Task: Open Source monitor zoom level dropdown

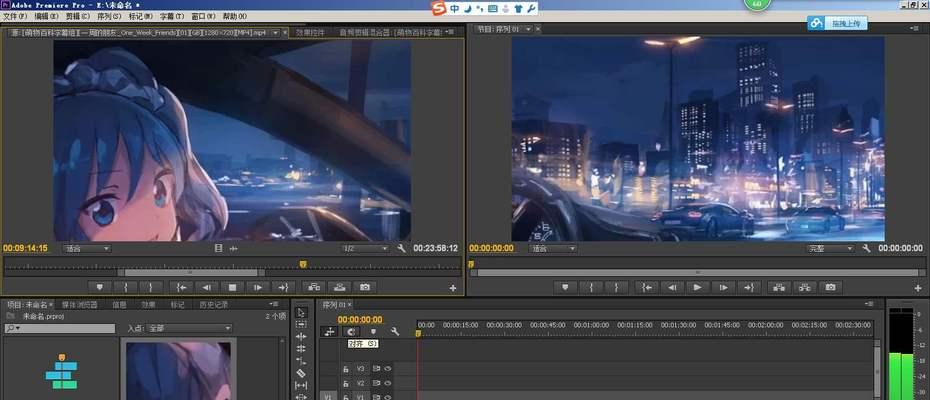Action: click(87, 249)
